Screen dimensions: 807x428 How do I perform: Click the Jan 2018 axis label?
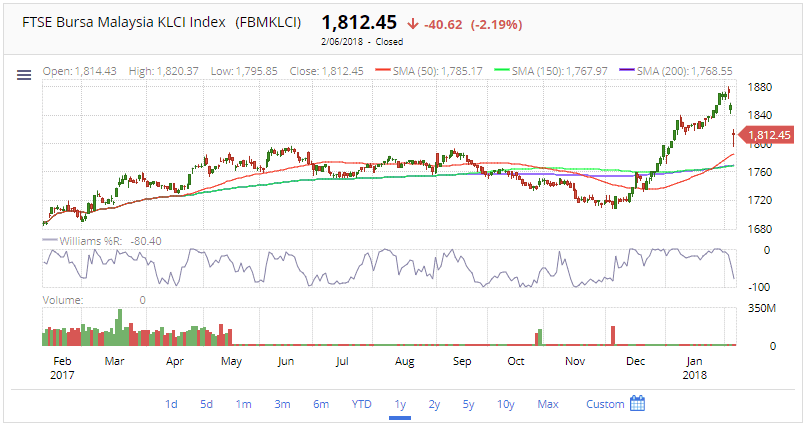[694, 368]
